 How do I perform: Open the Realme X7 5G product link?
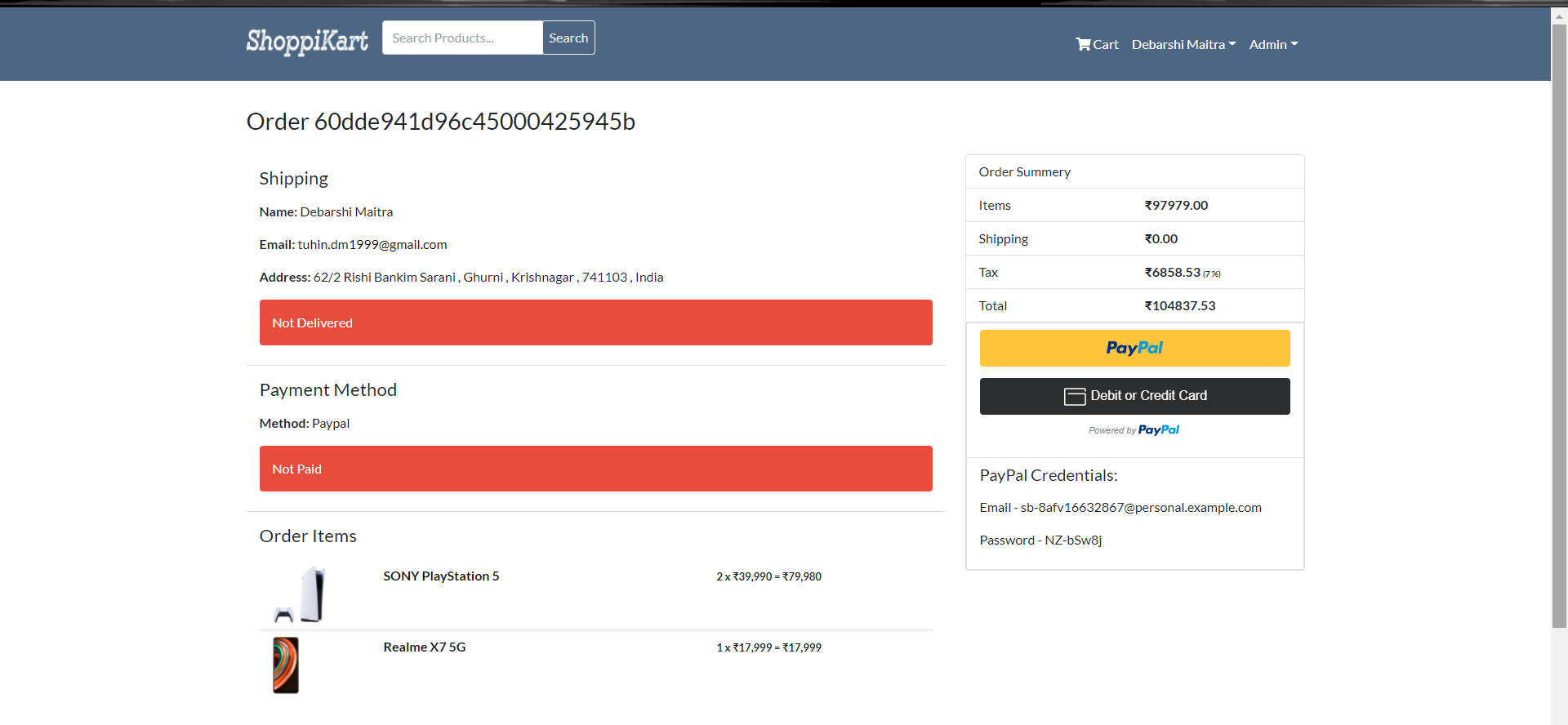point(425,647)
